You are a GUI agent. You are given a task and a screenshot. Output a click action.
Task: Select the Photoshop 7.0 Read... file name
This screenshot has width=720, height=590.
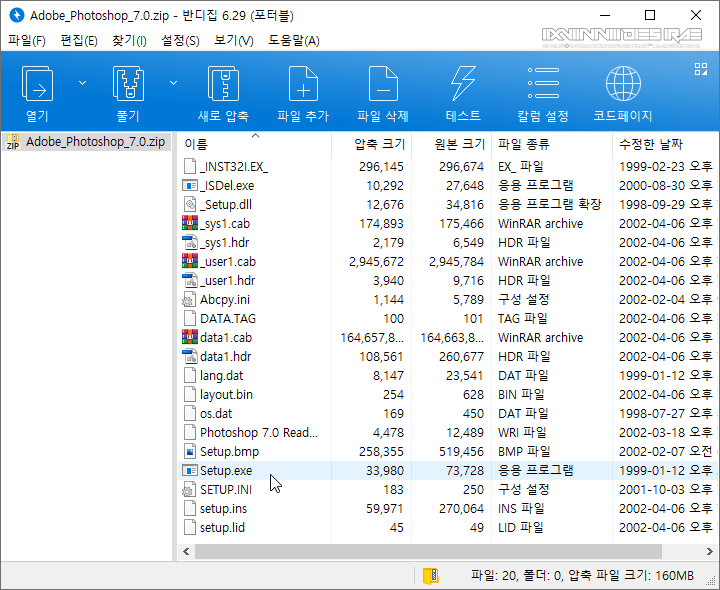click(x=259, y=433)
